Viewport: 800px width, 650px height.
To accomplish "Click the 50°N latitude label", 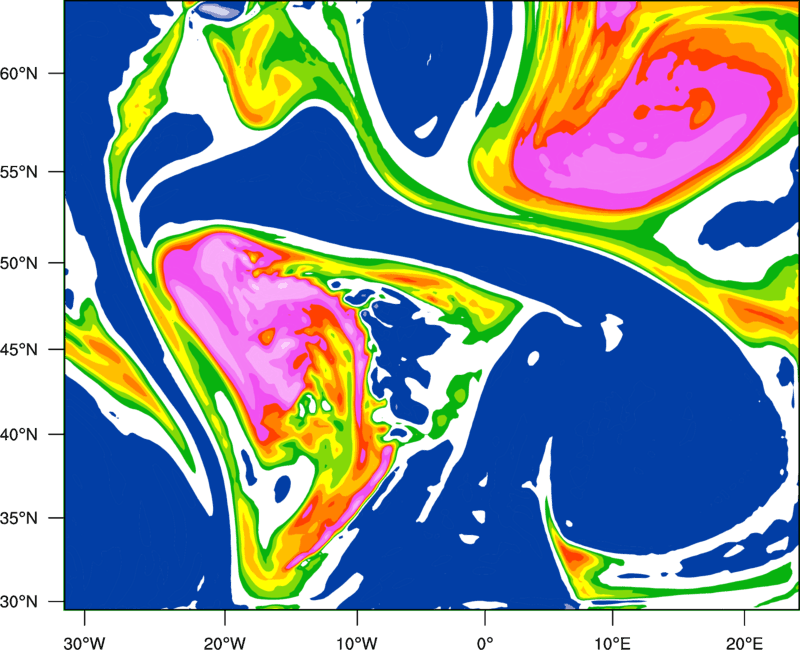I will [19, 263].
